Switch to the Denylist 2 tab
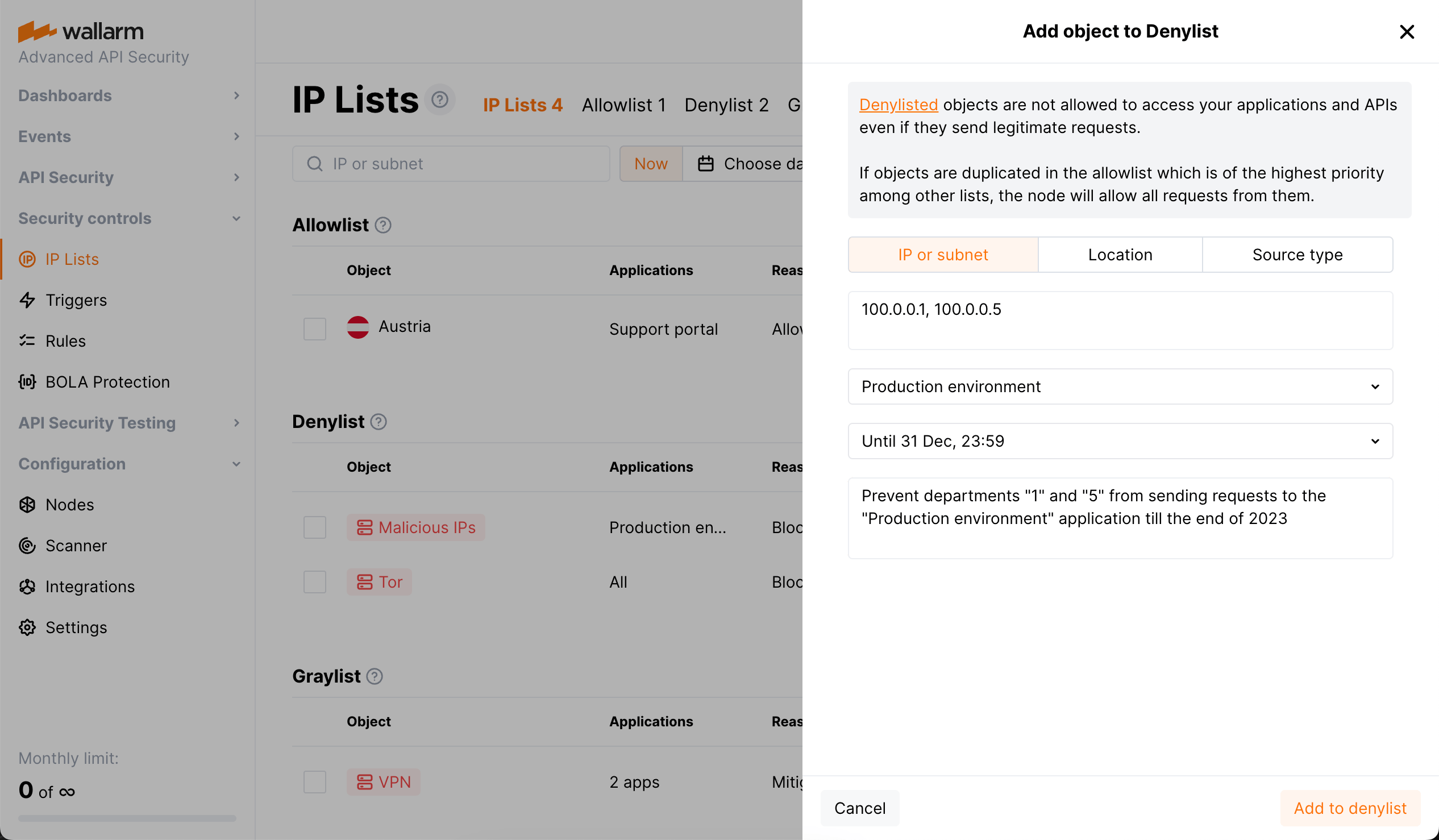The height and width of the screenshot is (840, 1439). point(726,105)
